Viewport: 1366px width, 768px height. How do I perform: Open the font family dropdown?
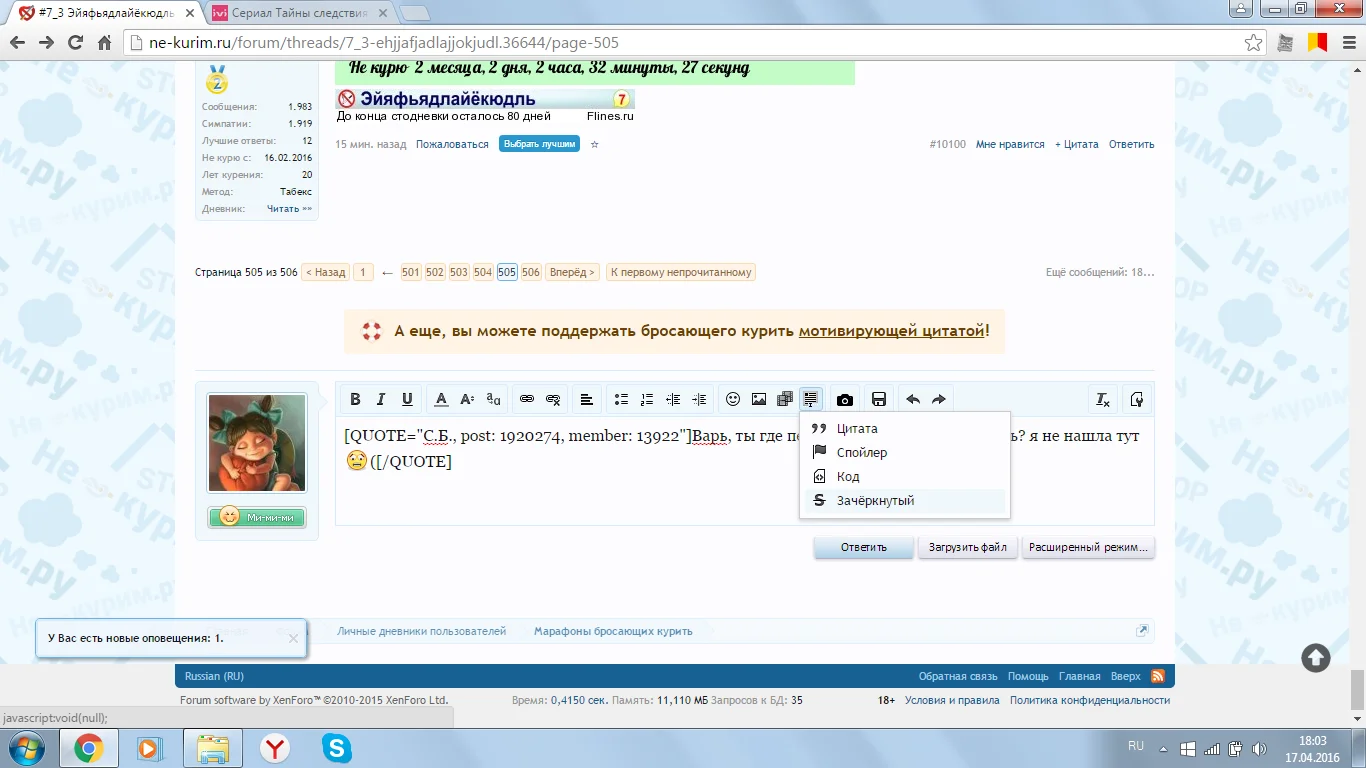493,400
